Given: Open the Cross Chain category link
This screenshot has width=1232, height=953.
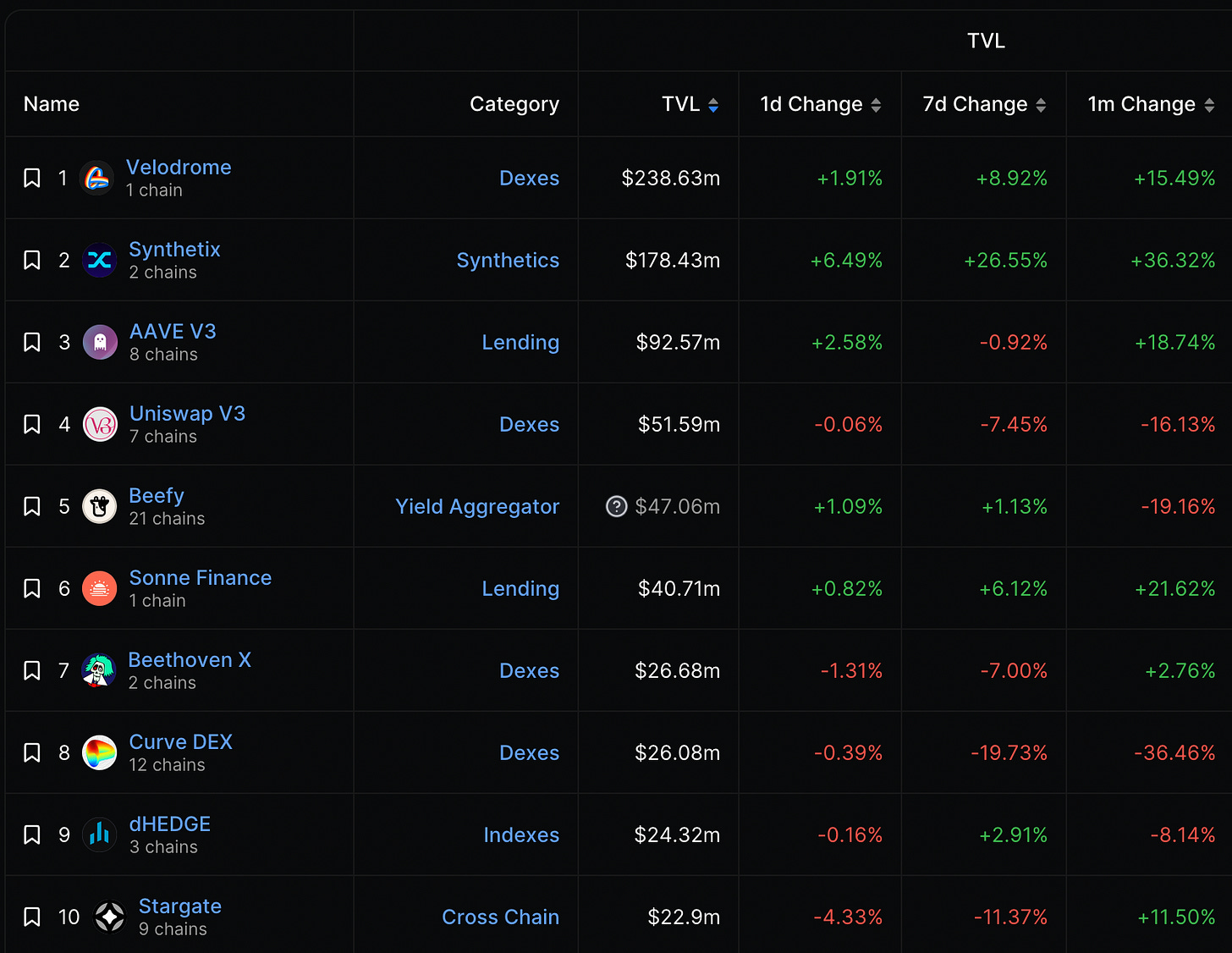Looking at the screenshot, I should (x=500, y=917).
